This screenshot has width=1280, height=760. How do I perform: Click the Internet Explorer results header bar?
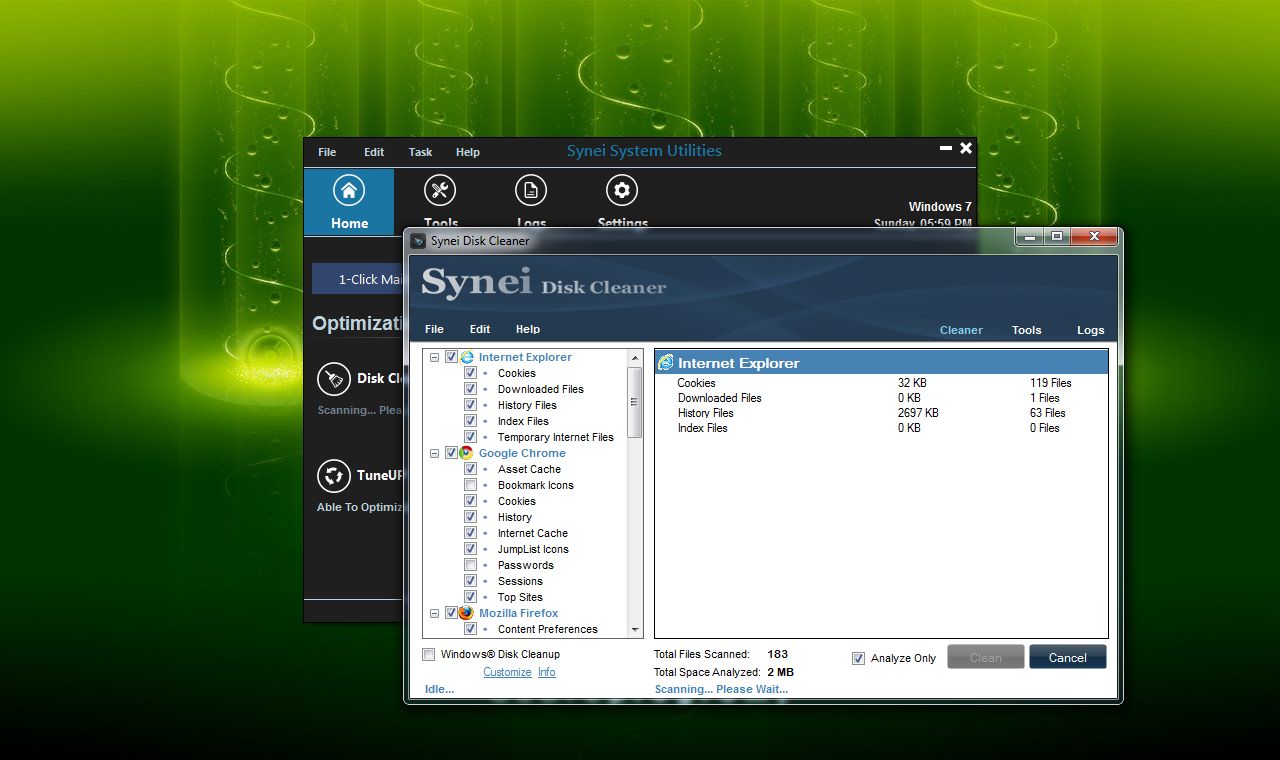pyautogui.click(x=881, y=362)
